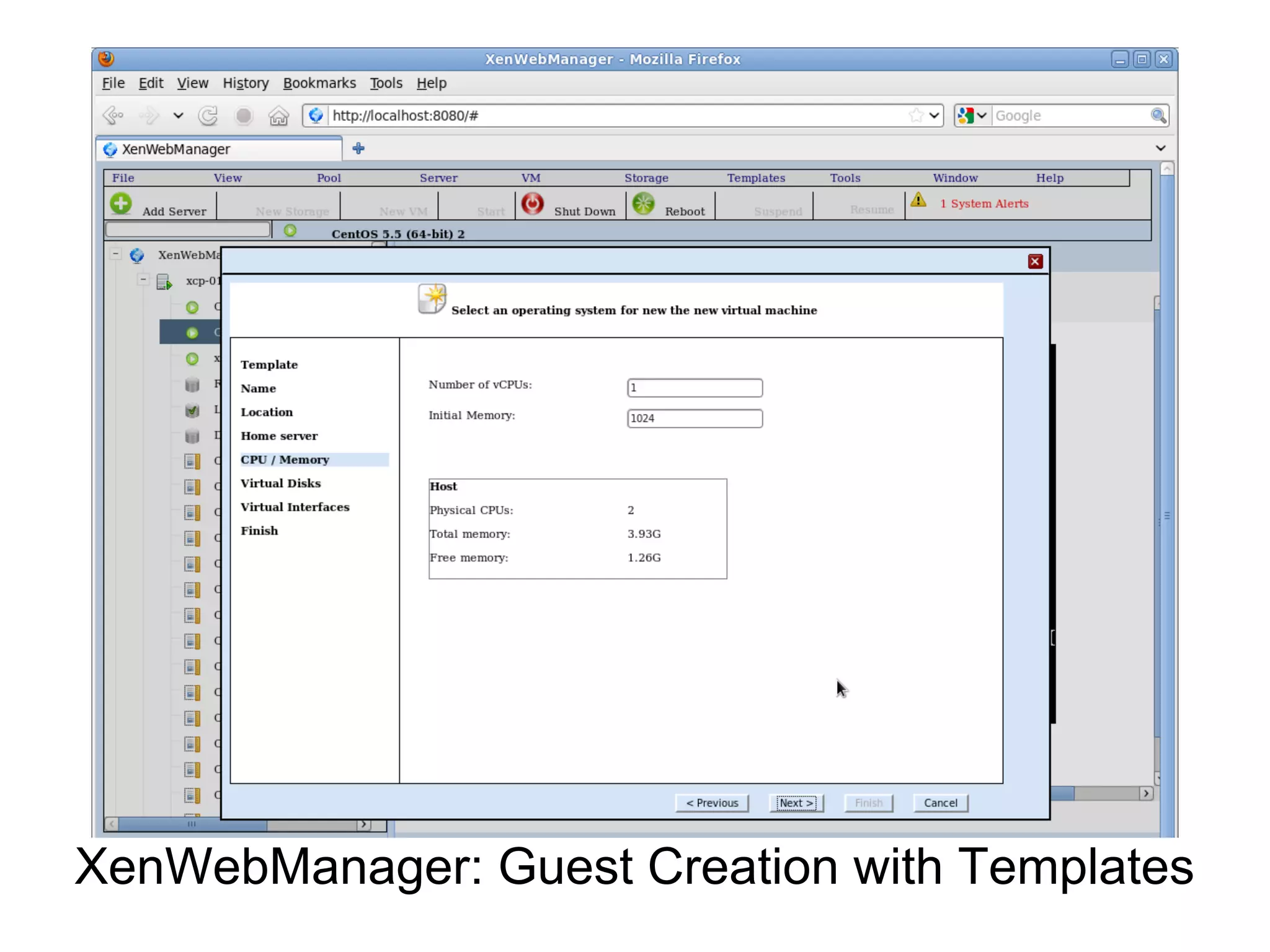
Task: Select the Home server wizard step
Action: coord(279,436)
